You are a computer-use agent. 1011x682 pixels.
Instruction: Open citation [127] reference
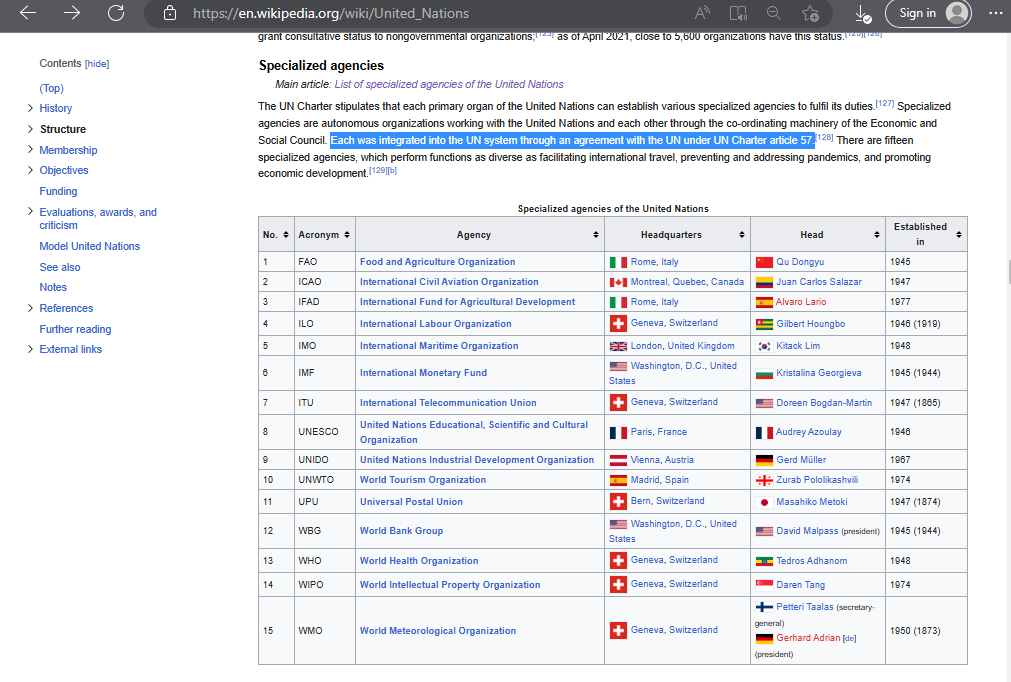pyautogui.click(x=885, y=103)
